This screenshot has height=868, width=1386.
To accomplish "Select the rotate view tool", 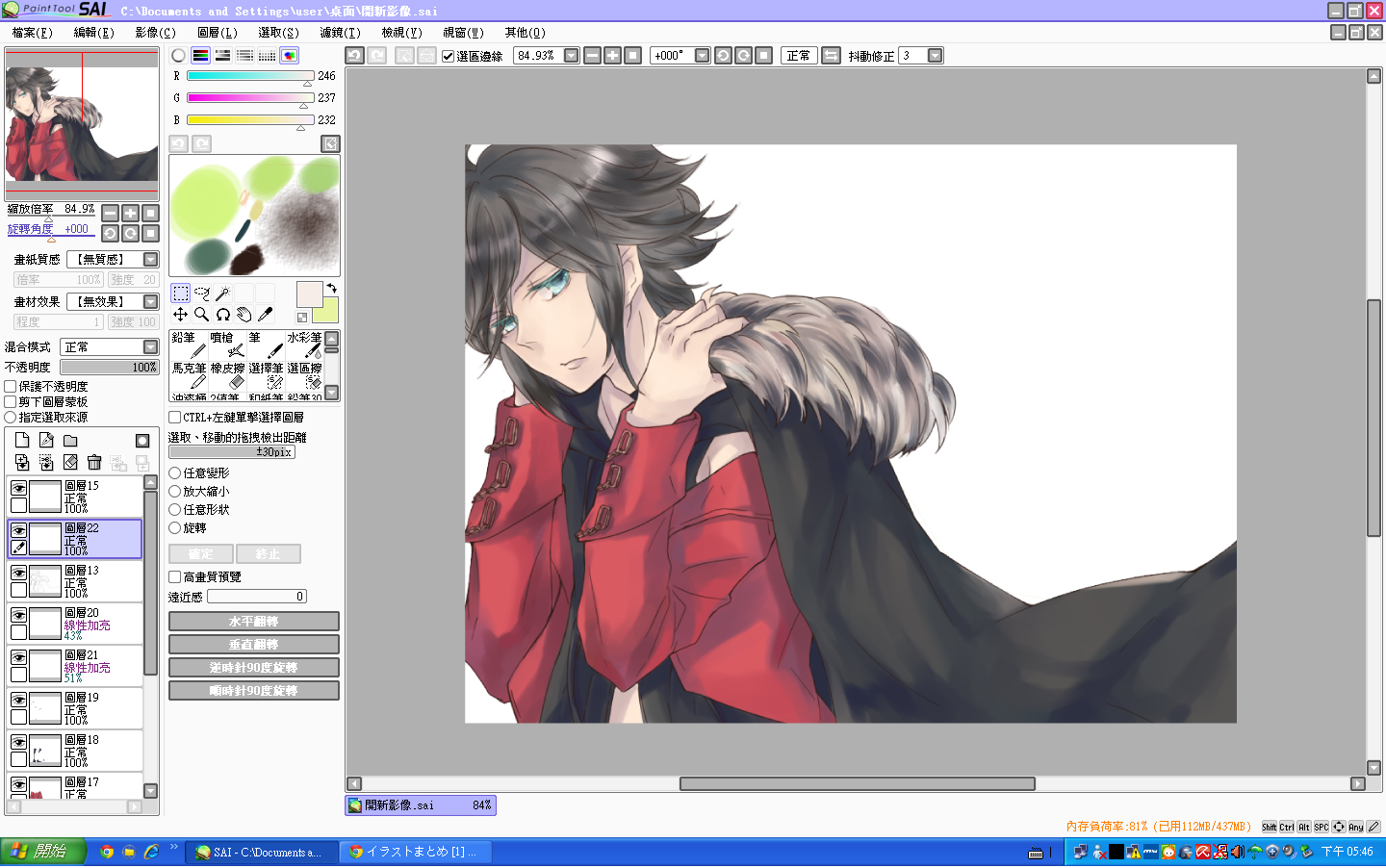I will [x=222, y=314].
